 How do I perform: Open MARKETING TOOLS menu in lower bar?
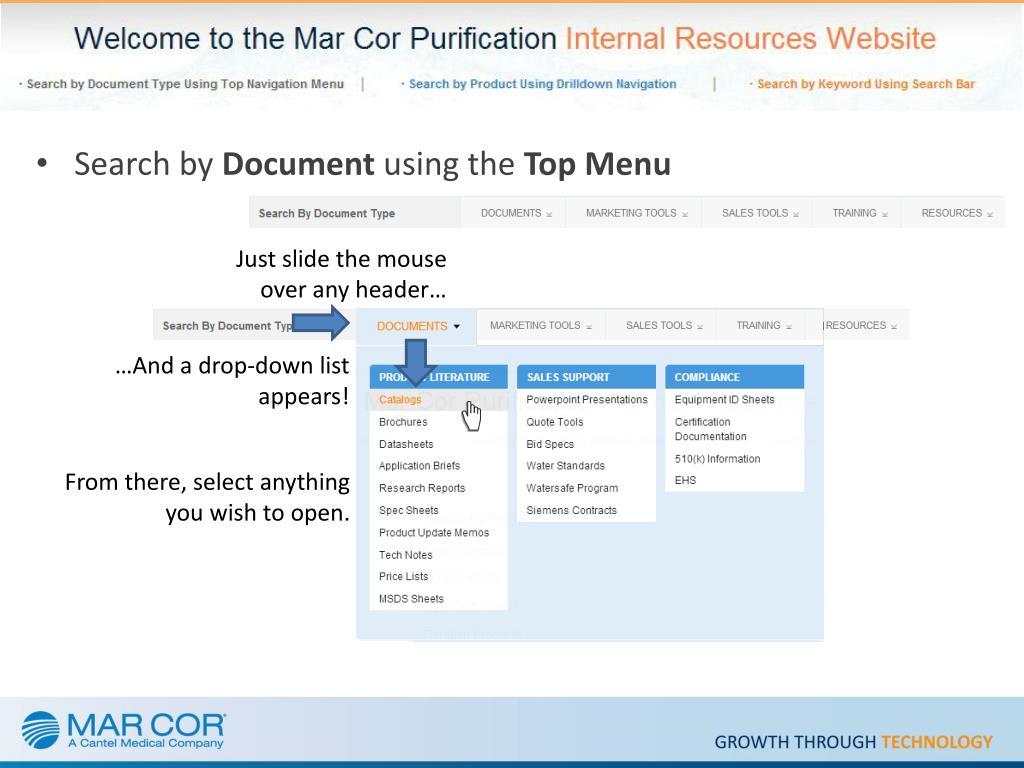[541, 325]
